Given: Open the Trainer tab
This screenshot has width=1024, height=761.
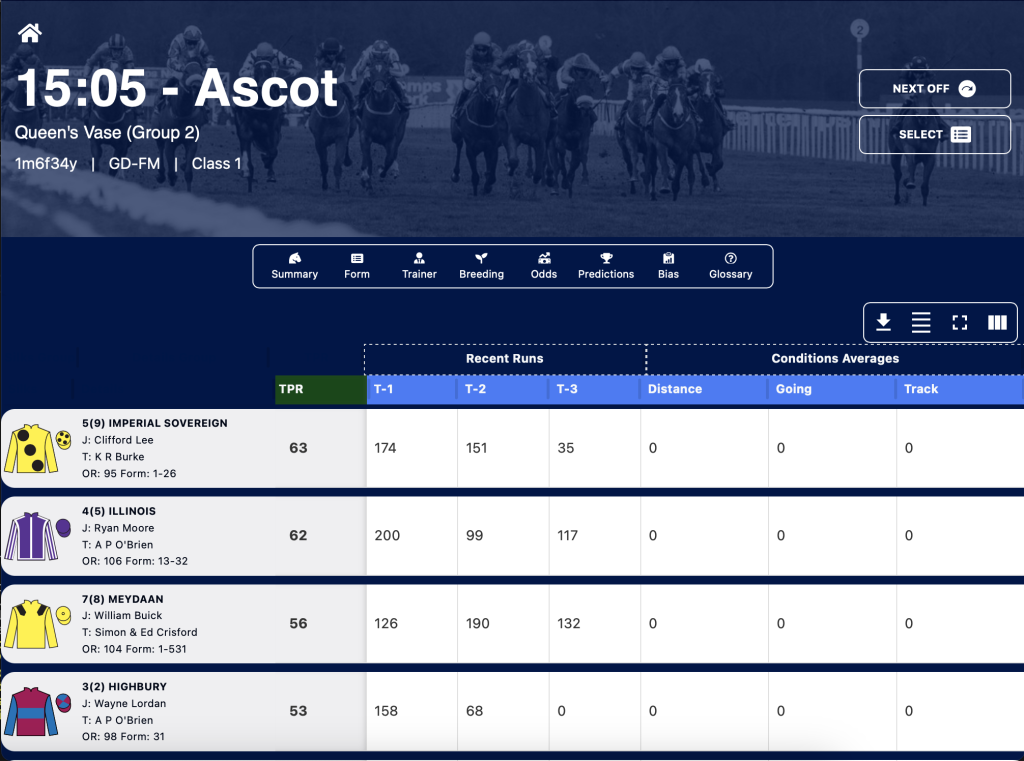Looking at the screenshot, I should 419,266.
